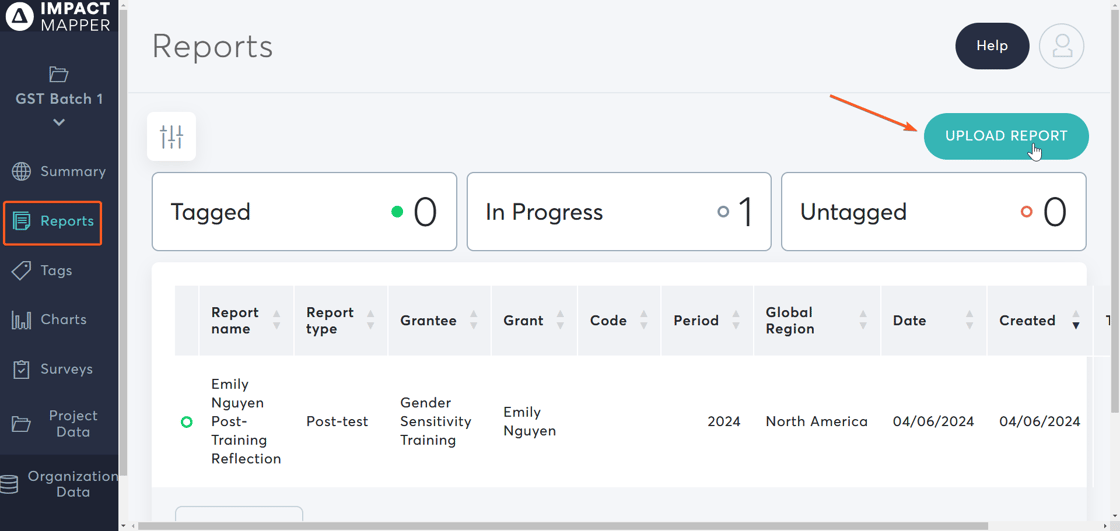The image size is (1120, 531).
Task: Click status circle for Emily Nguyen report
Action: [186, 422]
